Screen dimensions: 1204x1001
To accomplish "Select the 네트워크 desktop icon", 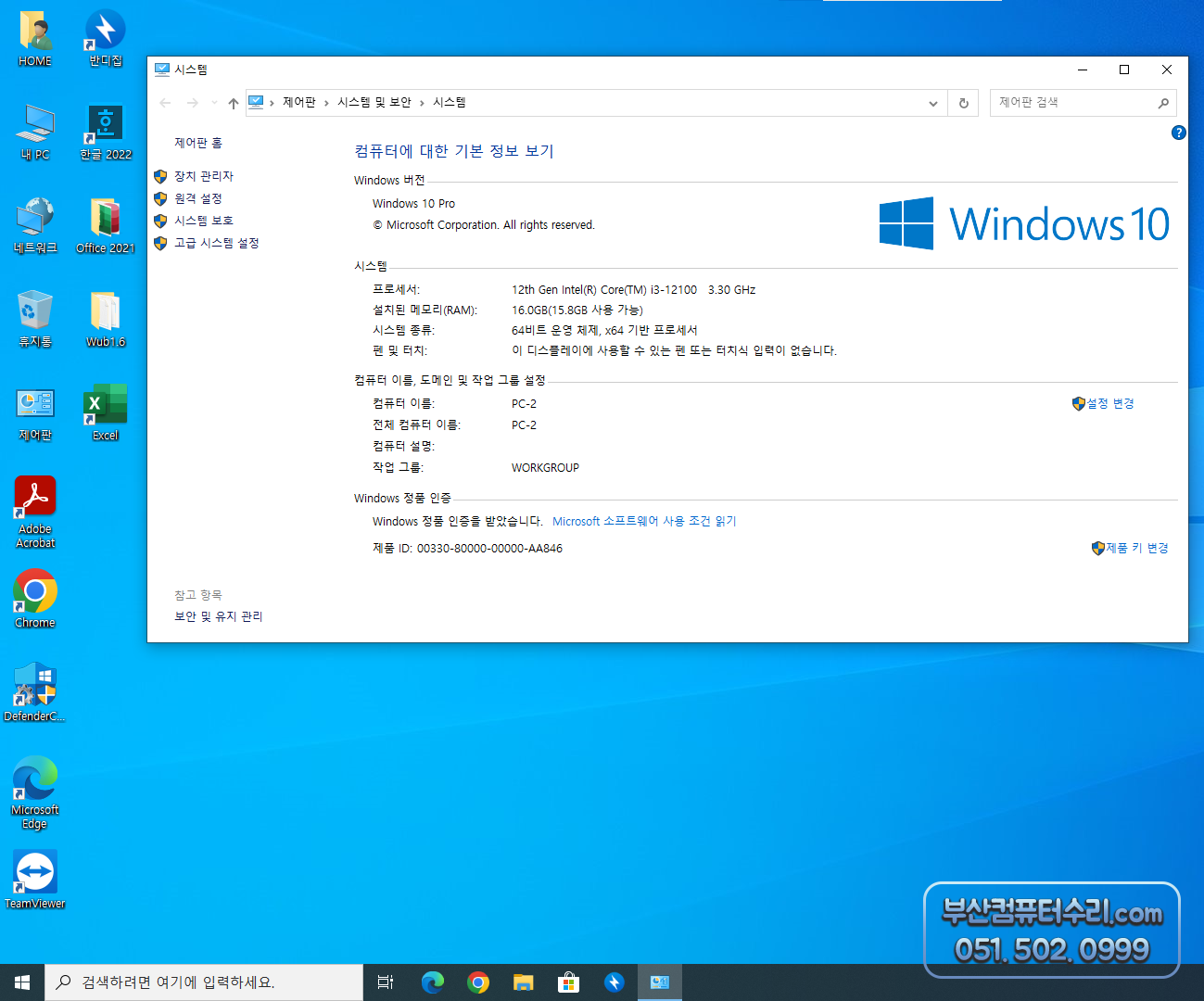I will point(35,226).
